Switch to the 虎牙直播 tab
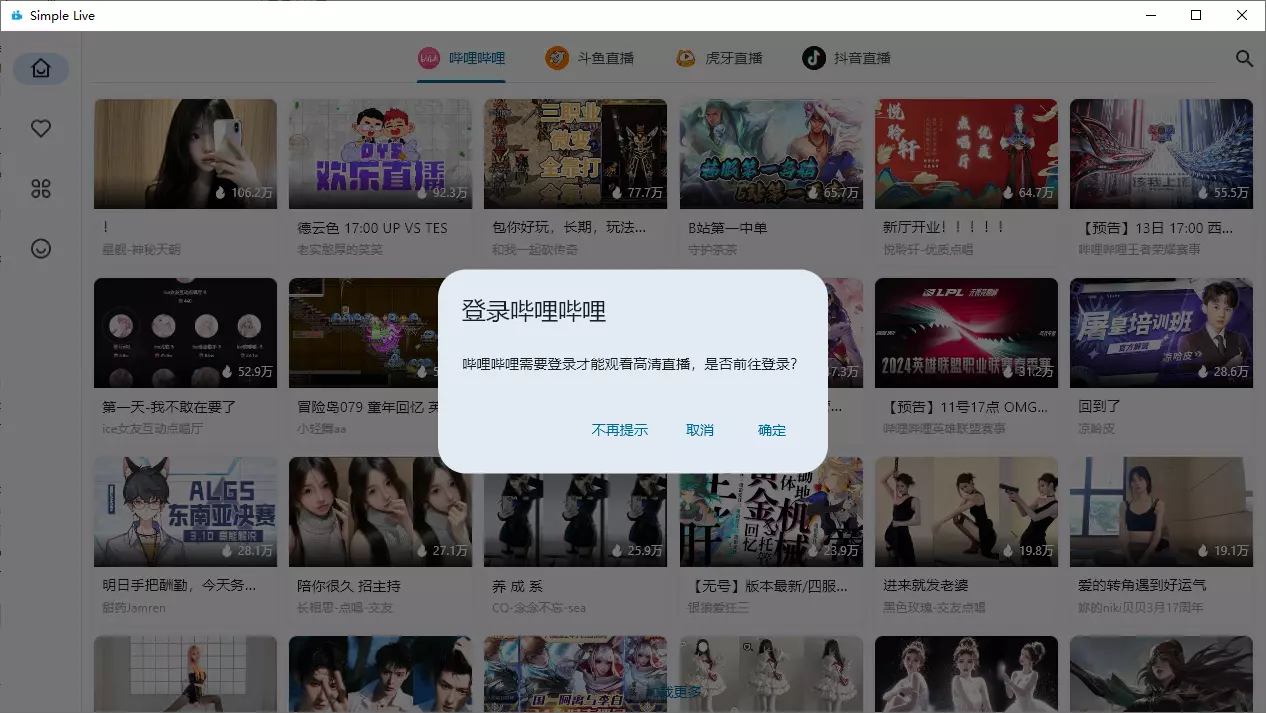Image resolution: width=1266 pixels, height=713 pixels. tap(734, 58)
